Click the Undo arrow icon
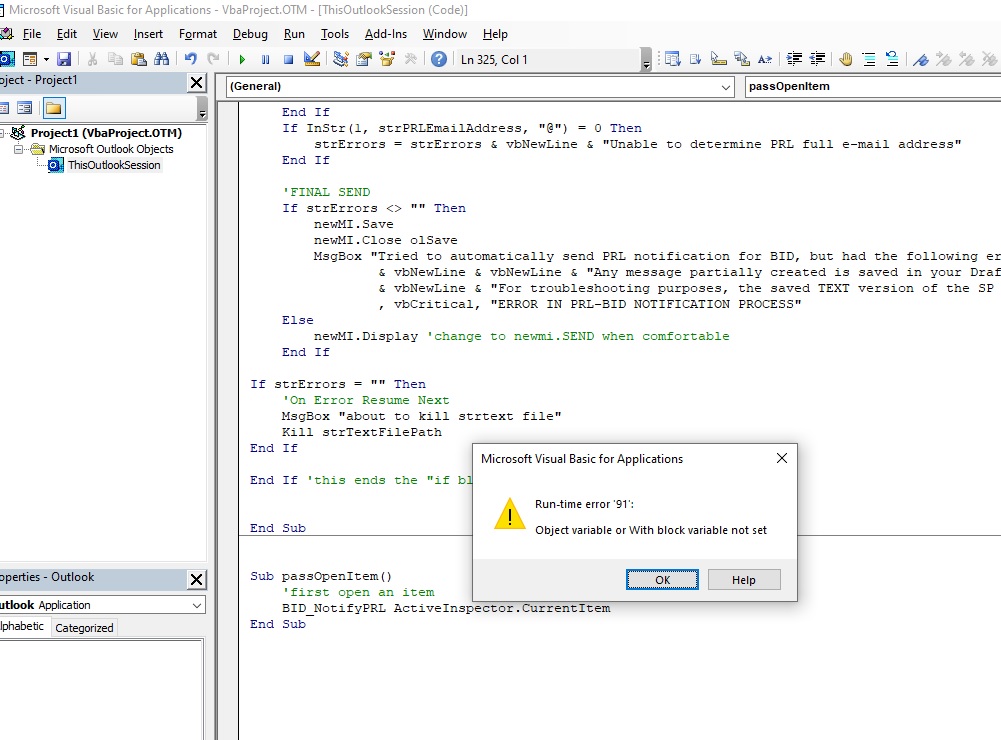This screenshot has height=740, width=1001. tap(190, 60)
